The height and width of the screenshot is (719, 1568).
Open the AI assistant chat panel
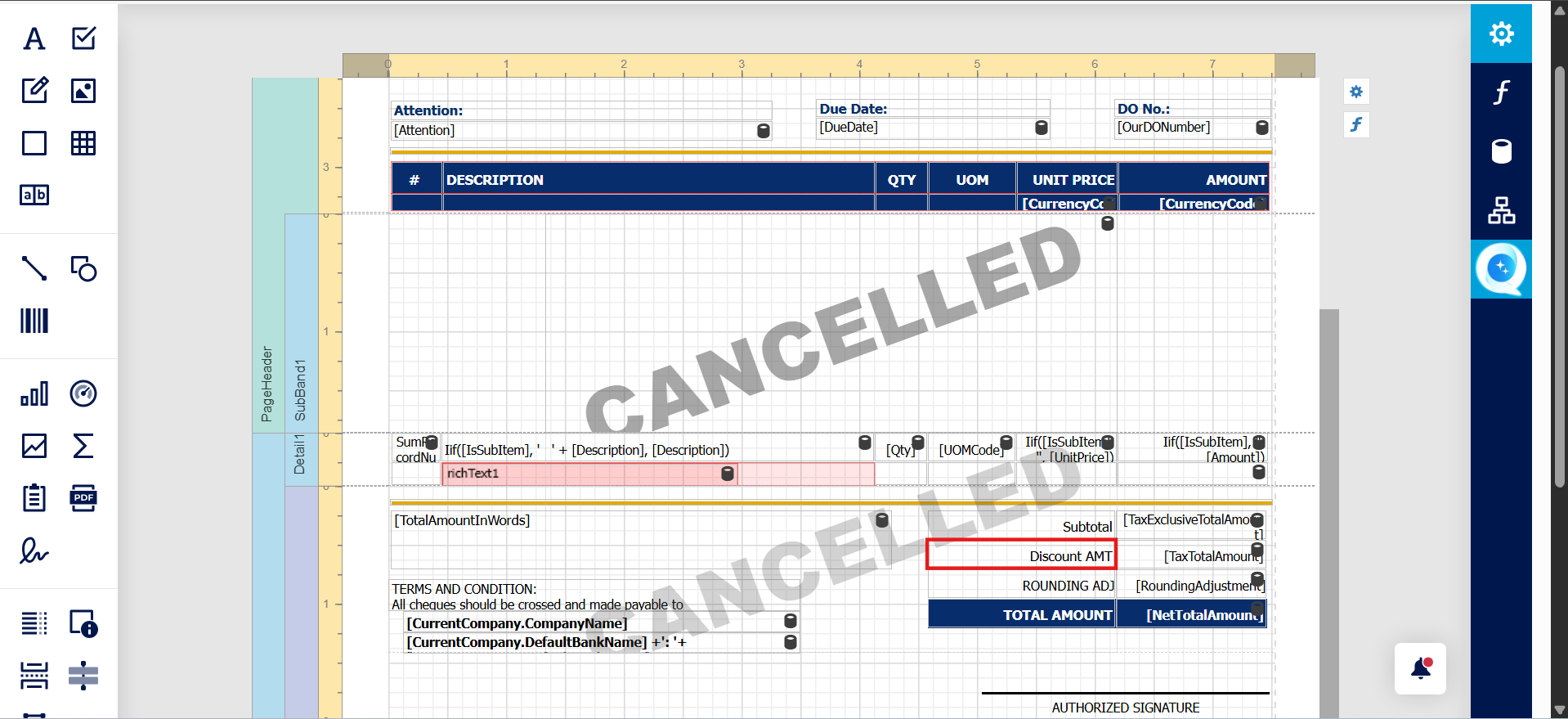coord(1501,269)
